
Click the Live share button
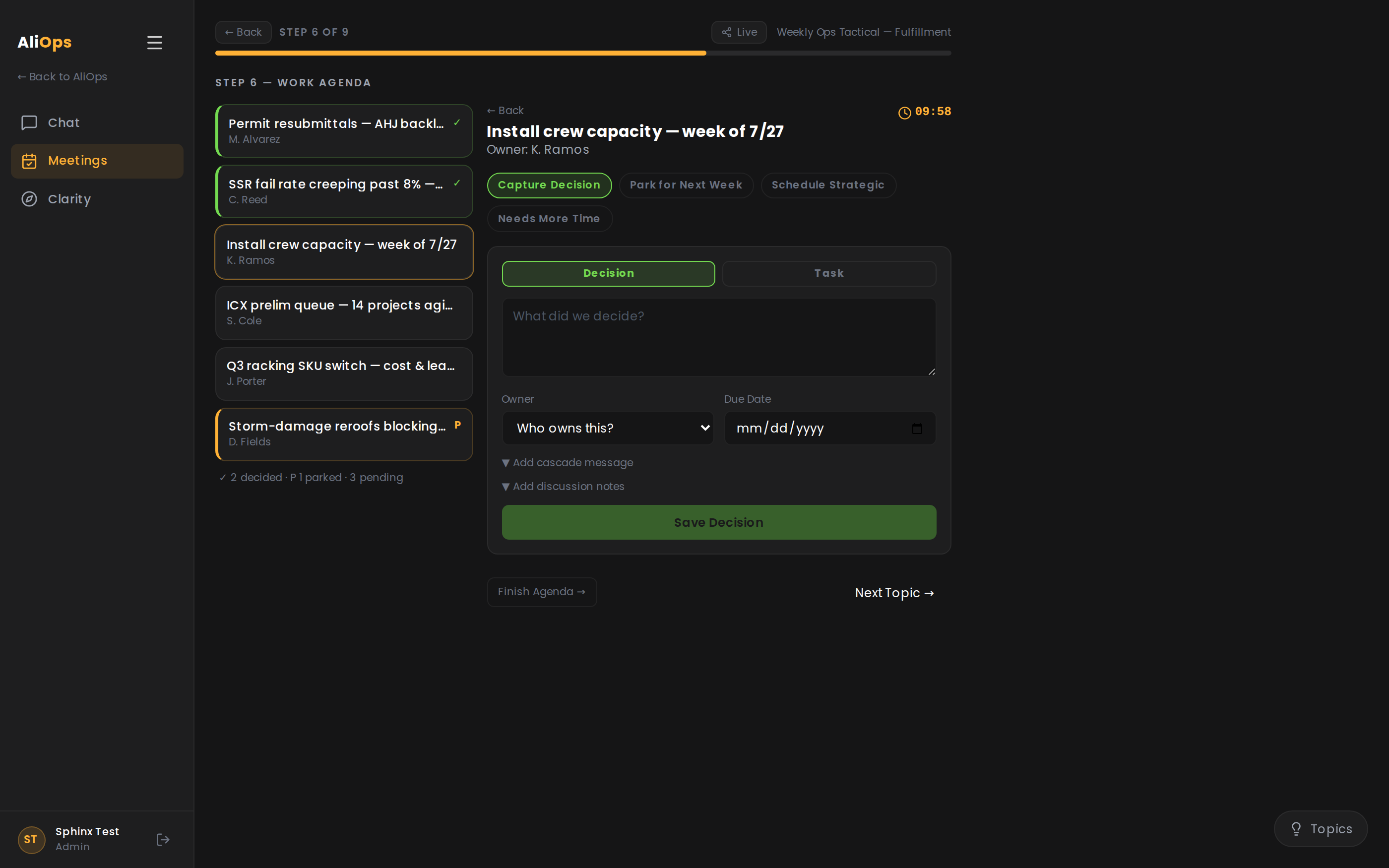pyautogui.click(x=739, y=32)
